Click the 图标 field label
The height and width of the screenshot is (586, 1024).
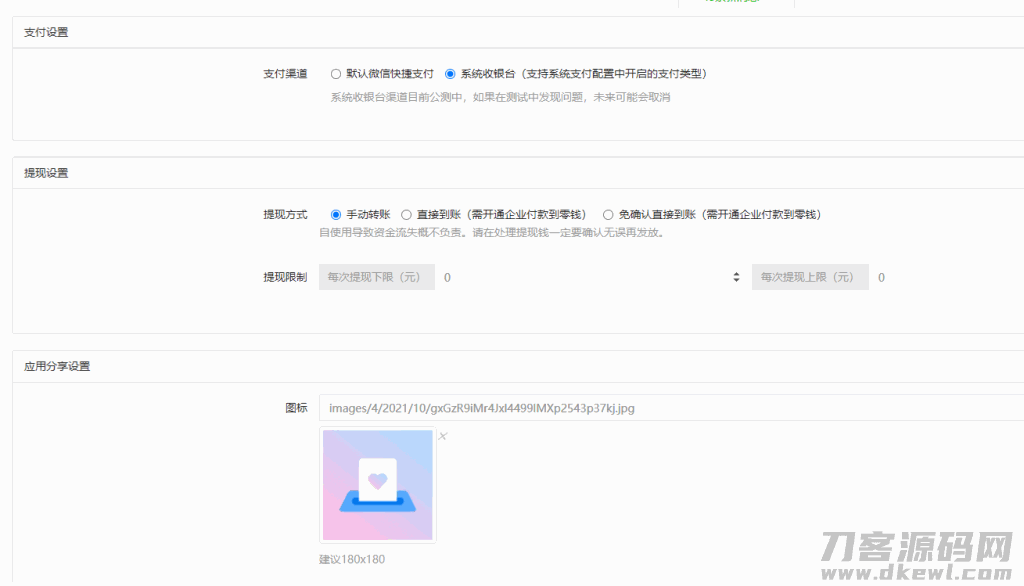click(296, 408)
